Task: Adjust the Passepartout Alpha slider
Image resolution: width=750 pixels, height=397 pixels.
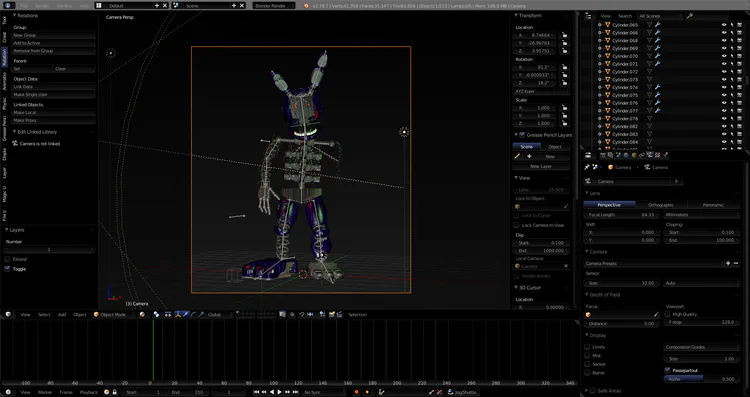Action: 701,379
